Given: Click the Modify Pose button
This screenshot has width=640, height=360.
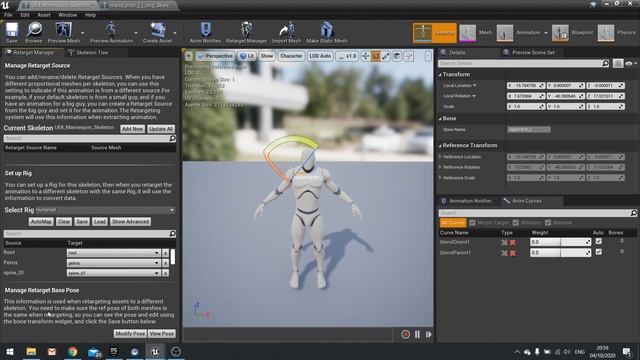Looking at the screenshot, I should pos(130,333).
